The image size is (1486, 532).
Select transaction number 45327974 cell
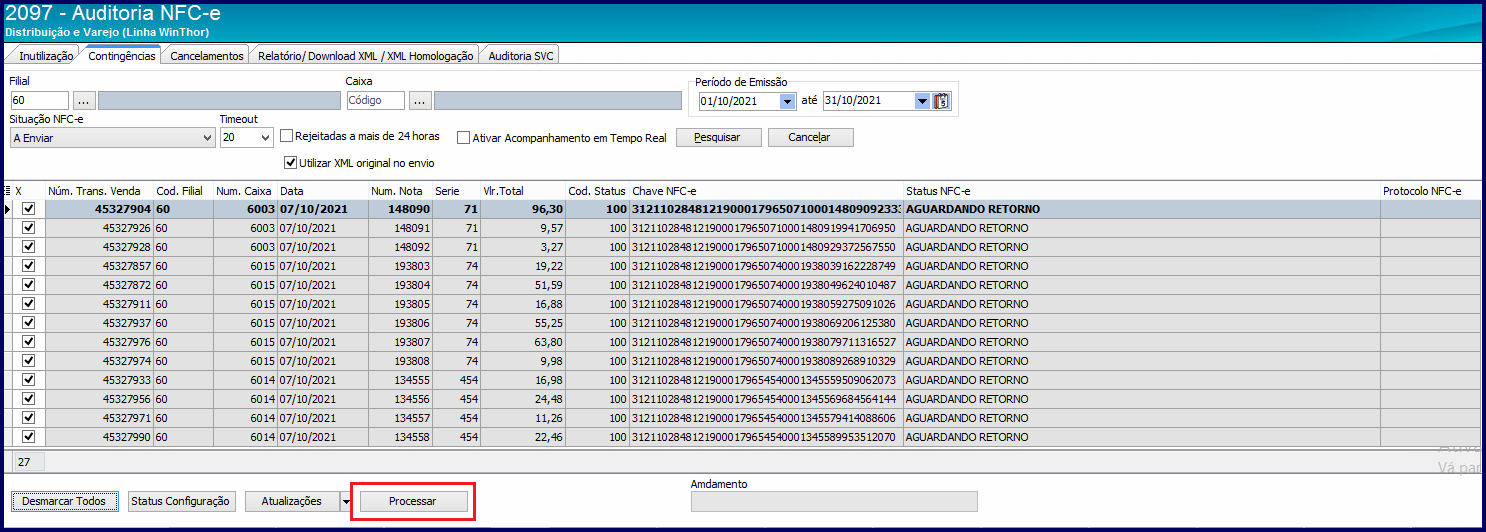point(99,361)
